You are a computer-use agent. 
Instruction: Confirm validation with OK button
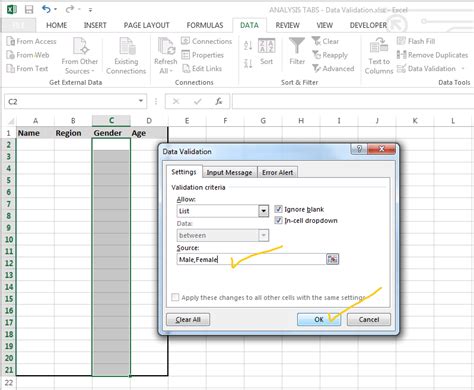click(x=319, y=319)
